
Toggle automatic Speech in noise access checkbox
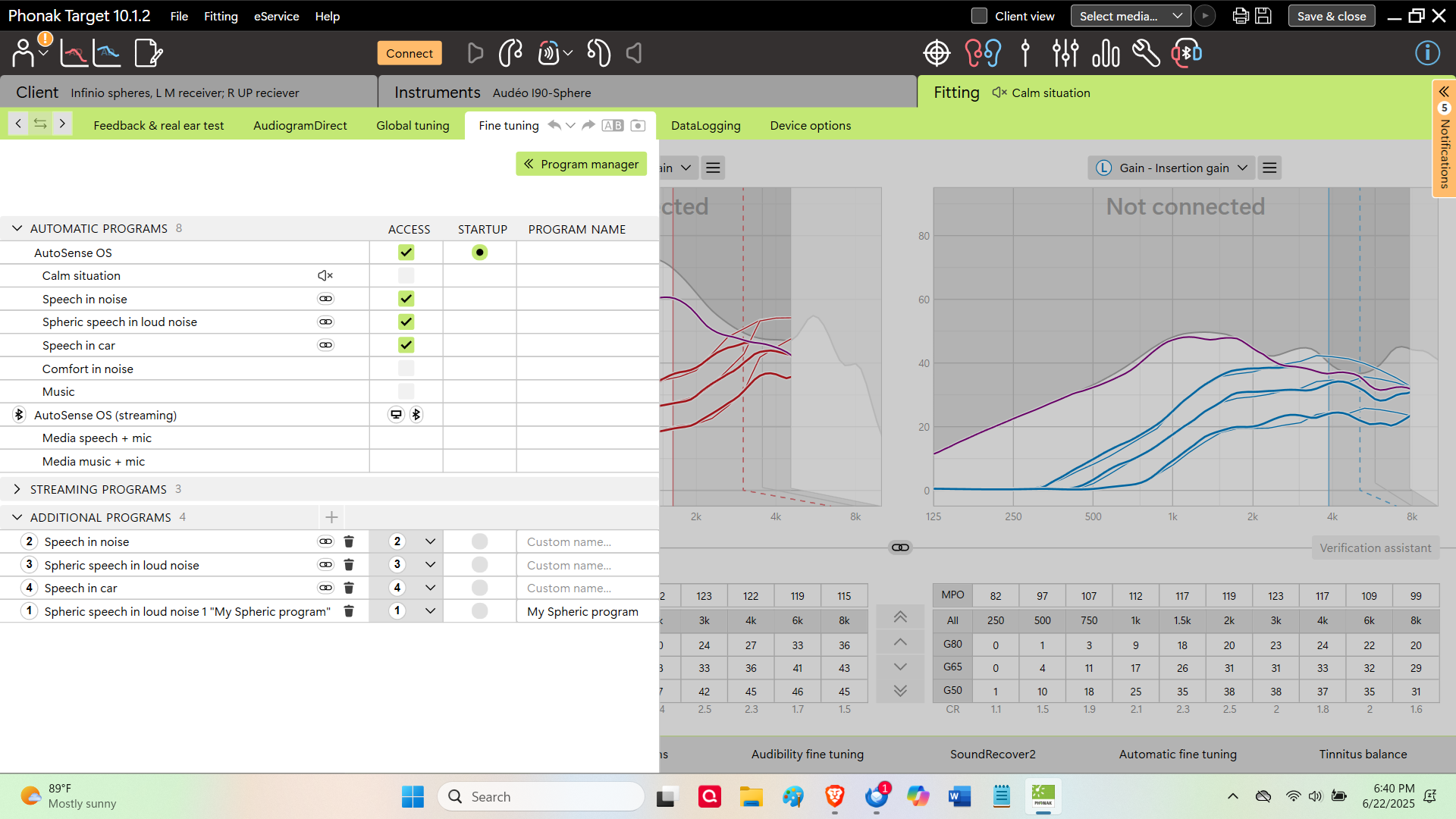pos(406,299)
